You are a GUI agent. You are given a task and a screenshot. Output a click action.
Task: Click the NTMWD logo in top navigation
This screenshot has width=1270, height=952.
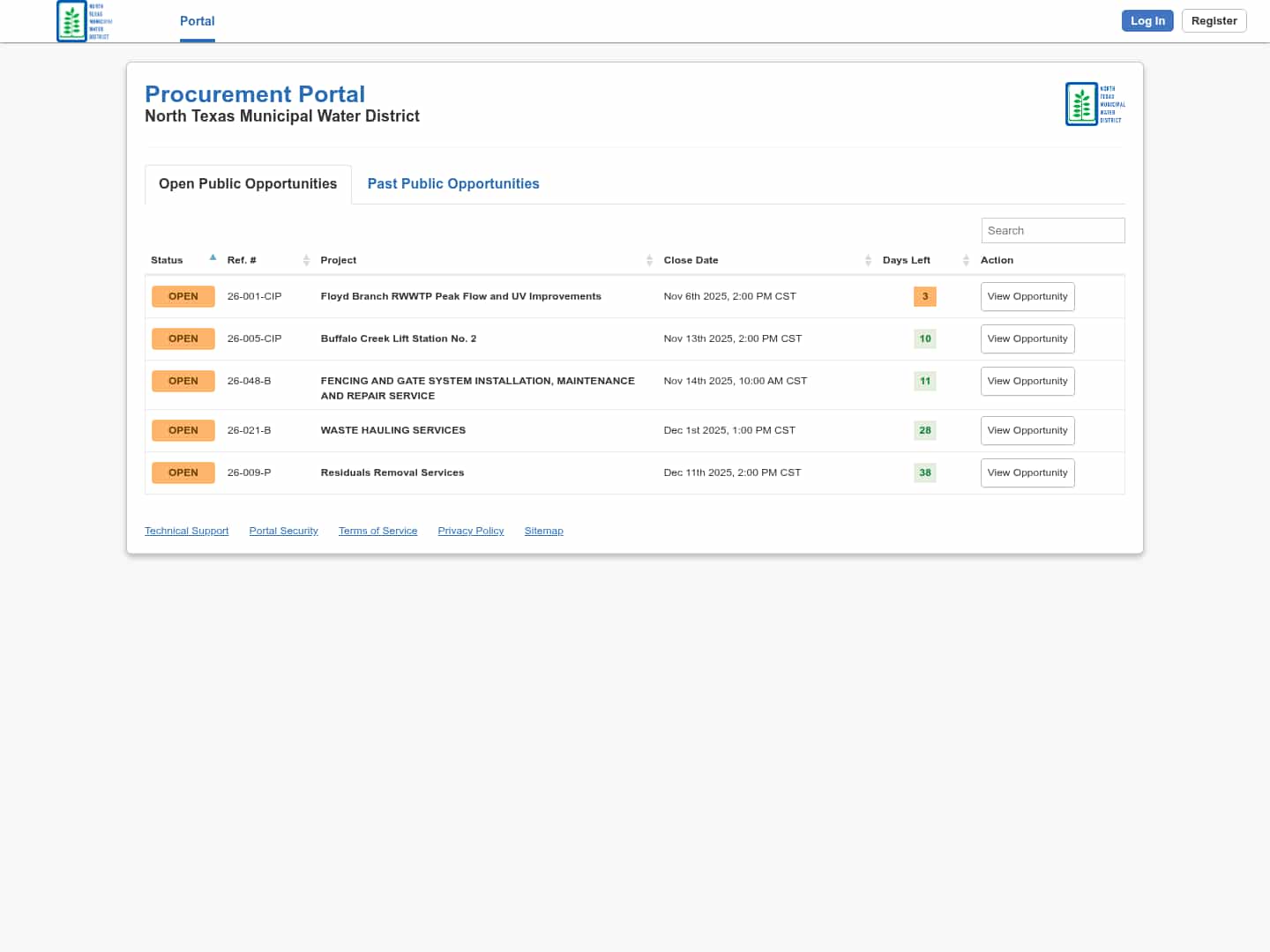tap(84, 21)
